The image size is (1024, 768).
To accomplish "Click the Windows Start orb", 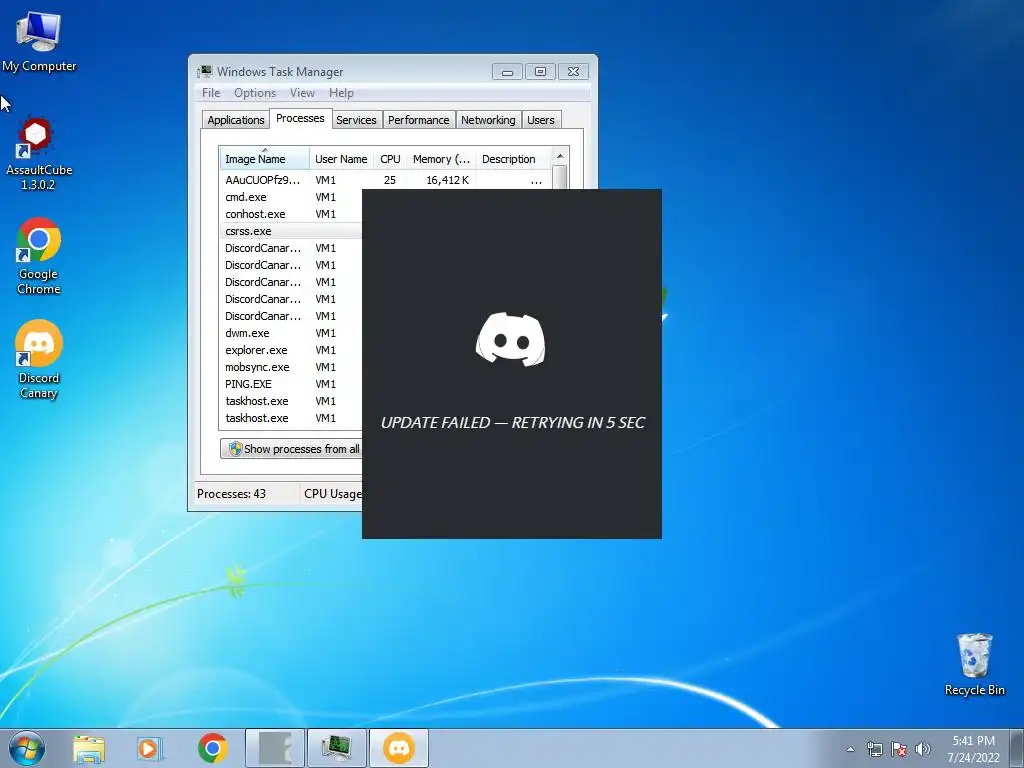I will point(27,748).
